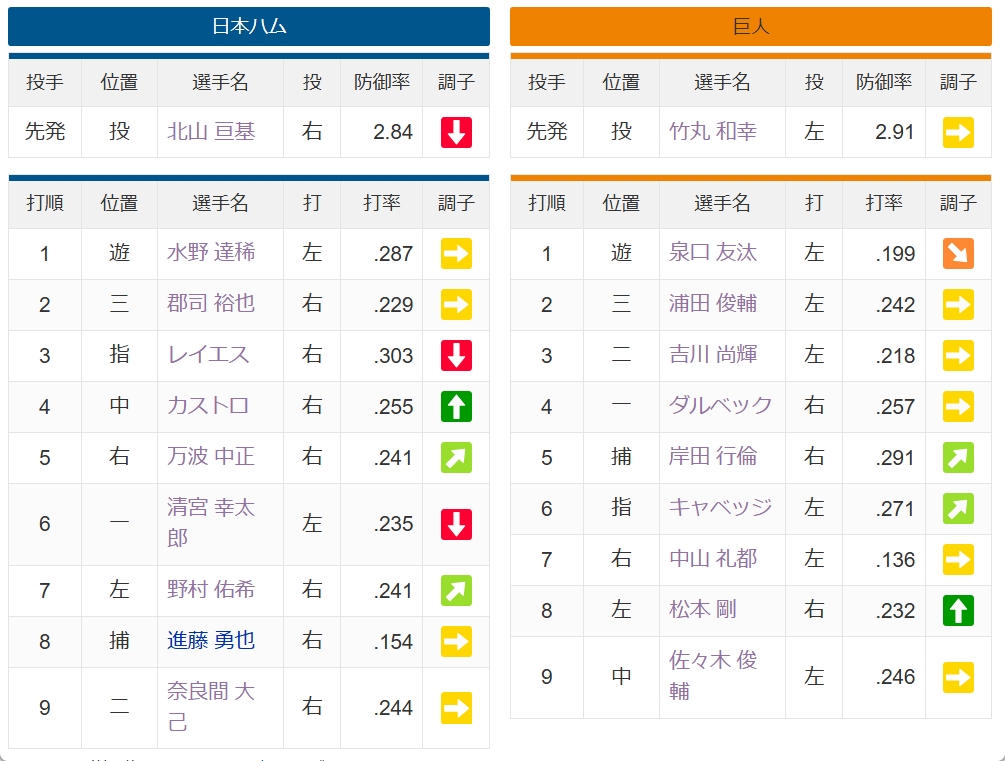Click yellow condition arrow for 郡司 裕也
Viewport: 1005px width, 761px height.
tap(456, 304)
